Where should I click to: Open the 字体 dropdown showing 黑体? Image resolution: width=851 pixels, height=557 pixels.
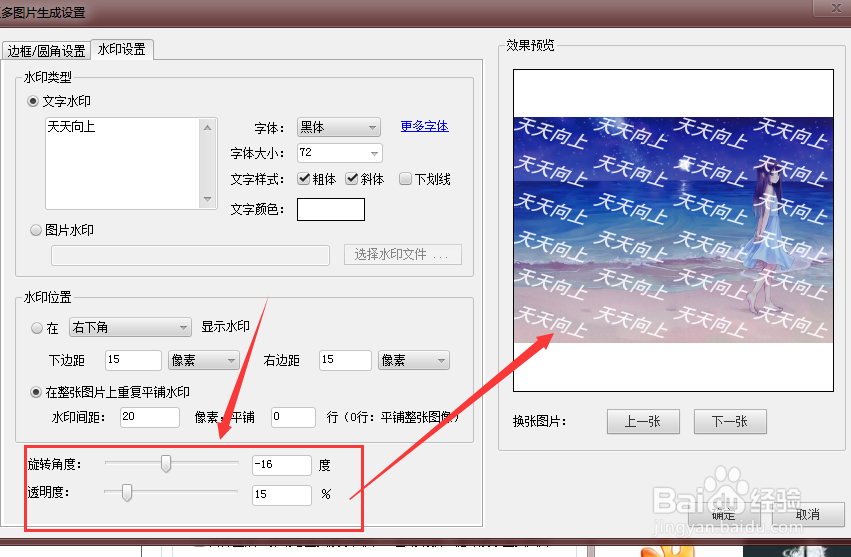click(339, 128)
